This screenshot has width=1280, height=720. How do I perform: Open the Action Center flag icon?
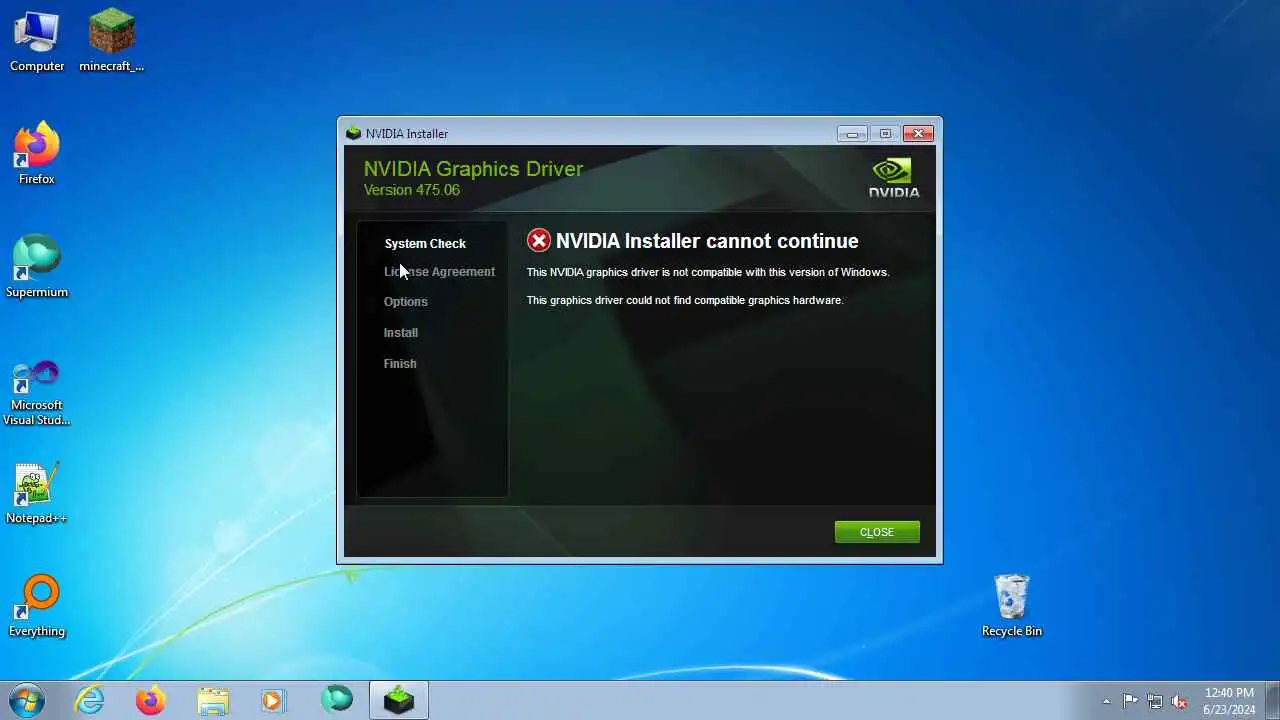tap(1130, 701)
